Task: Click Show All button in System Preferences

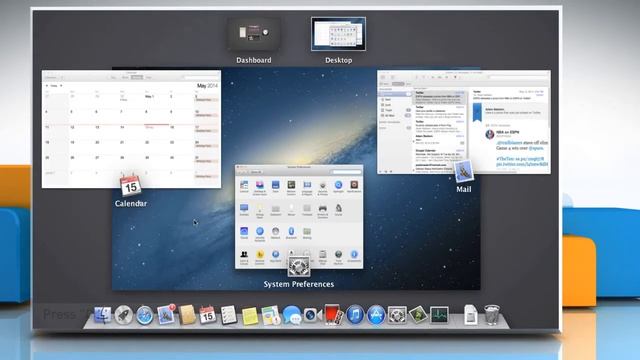Action: [x=256, y=172]
